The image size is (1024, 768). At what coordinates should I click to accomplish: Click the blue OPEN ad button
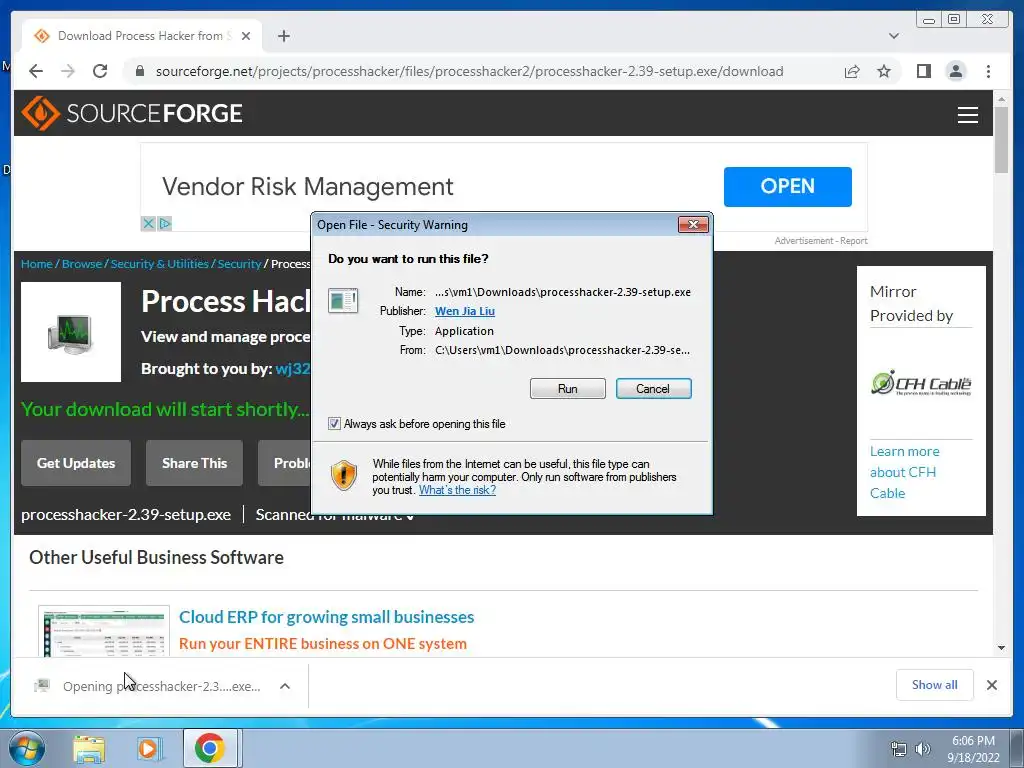tap(787, 187)
